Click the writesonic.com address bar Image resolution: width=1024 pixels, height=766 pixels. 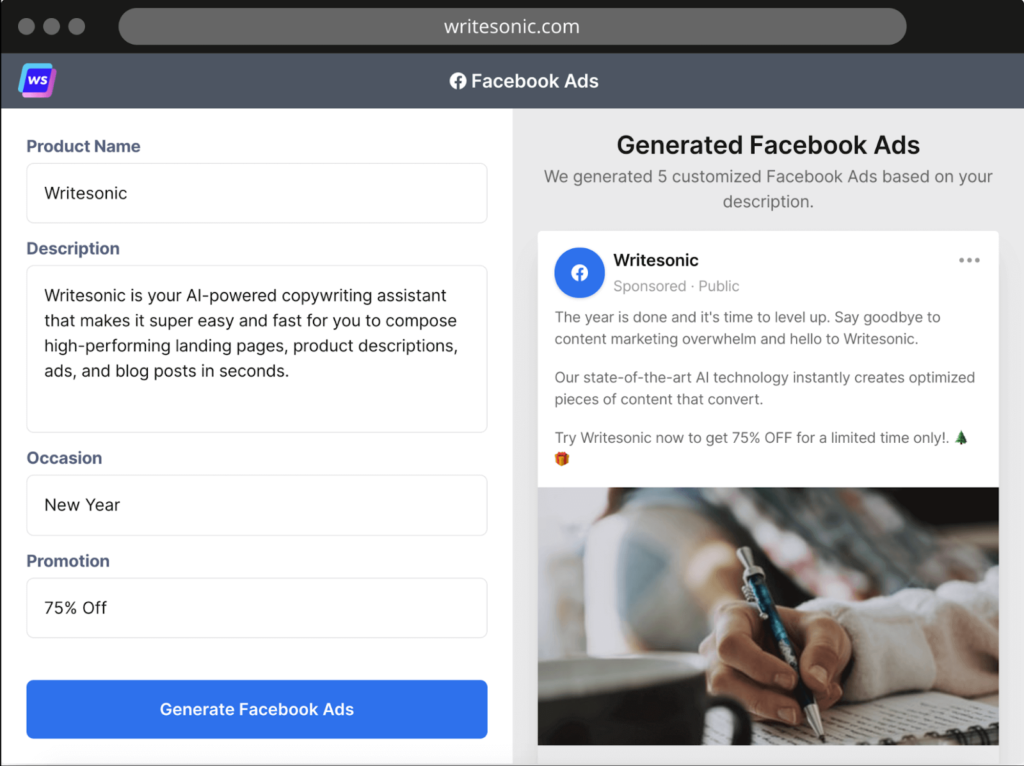pos(512,27)
